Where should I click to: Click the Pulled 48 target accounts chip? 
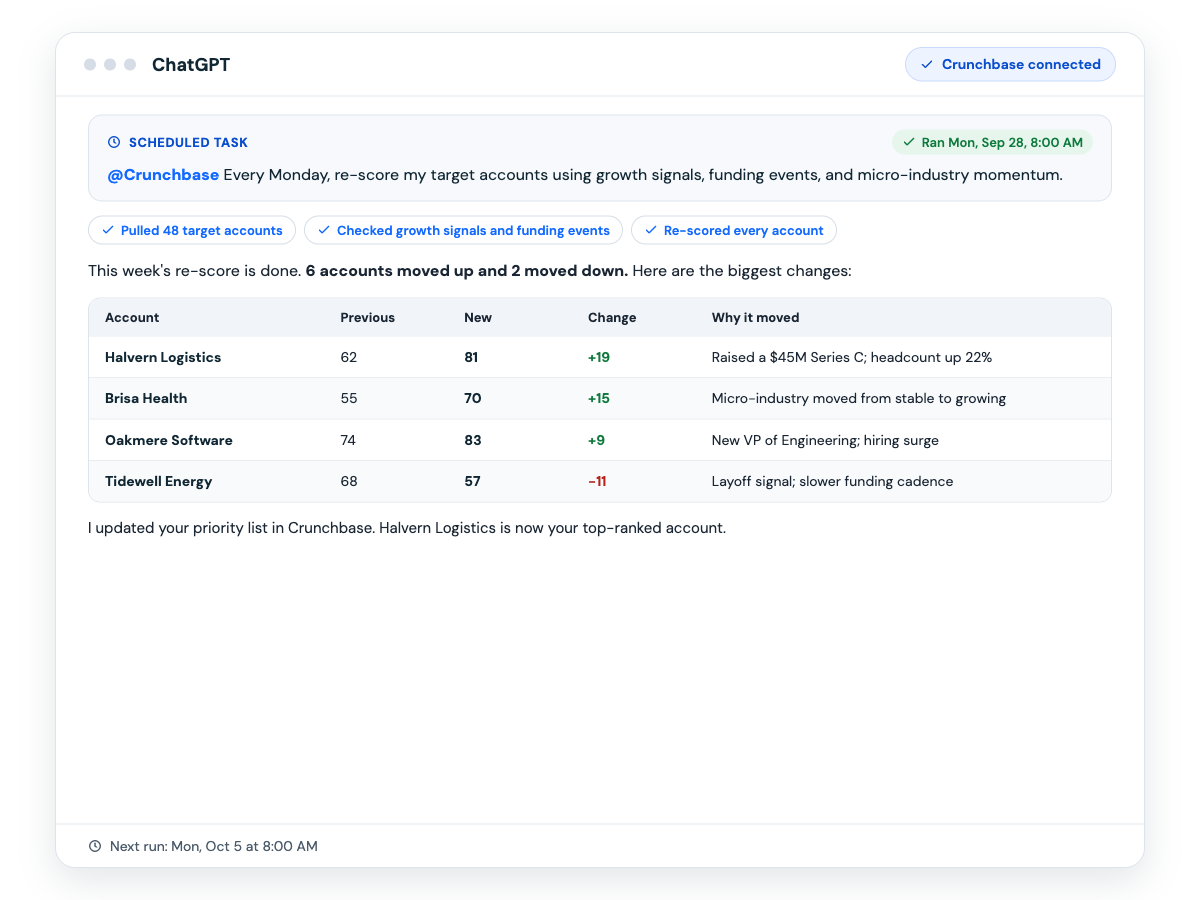pos(192,230)
